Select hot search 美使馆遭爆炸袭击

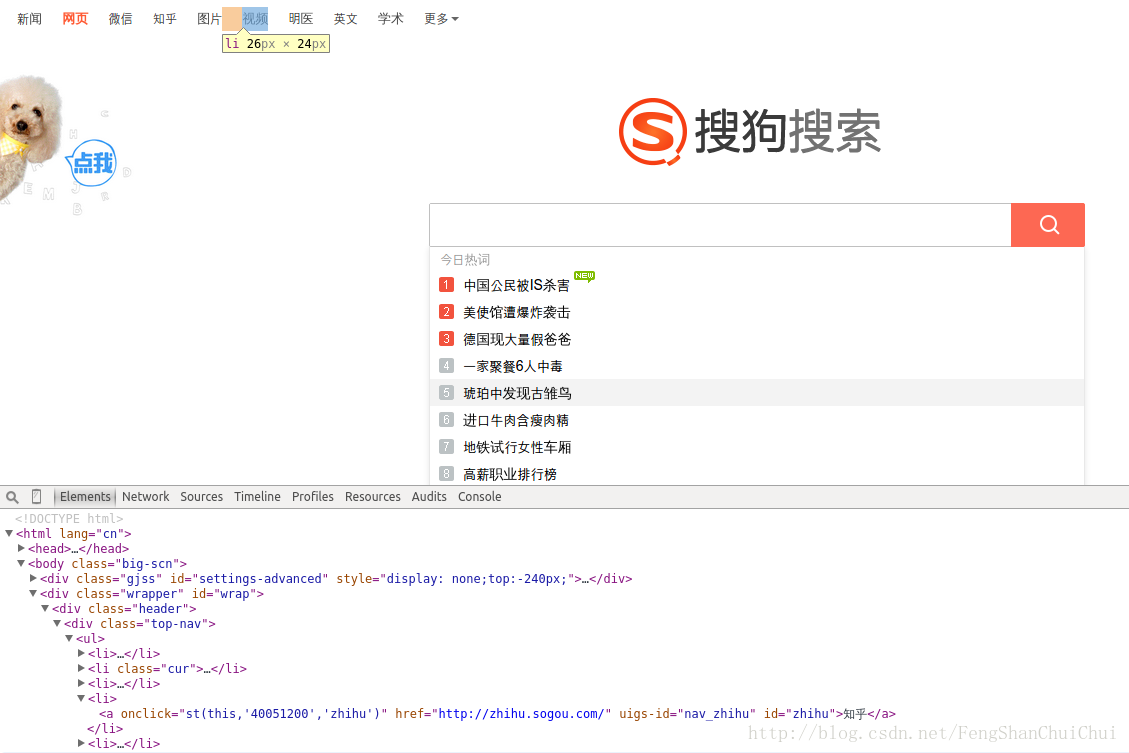click(x=516, y=312)
